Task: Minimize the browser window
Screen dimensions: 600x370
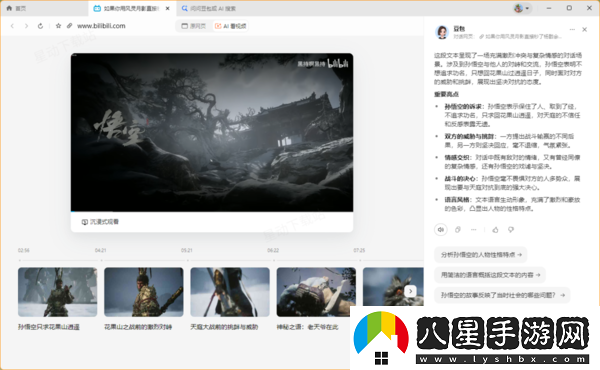Action: point(549,8)
